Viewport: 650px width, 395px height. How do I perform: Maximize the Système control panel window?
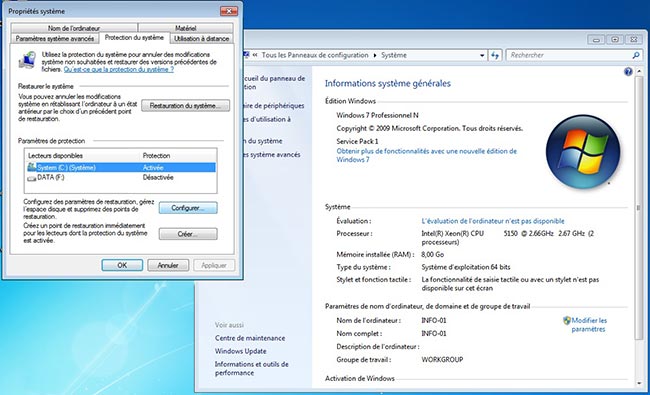click(615, 40)
